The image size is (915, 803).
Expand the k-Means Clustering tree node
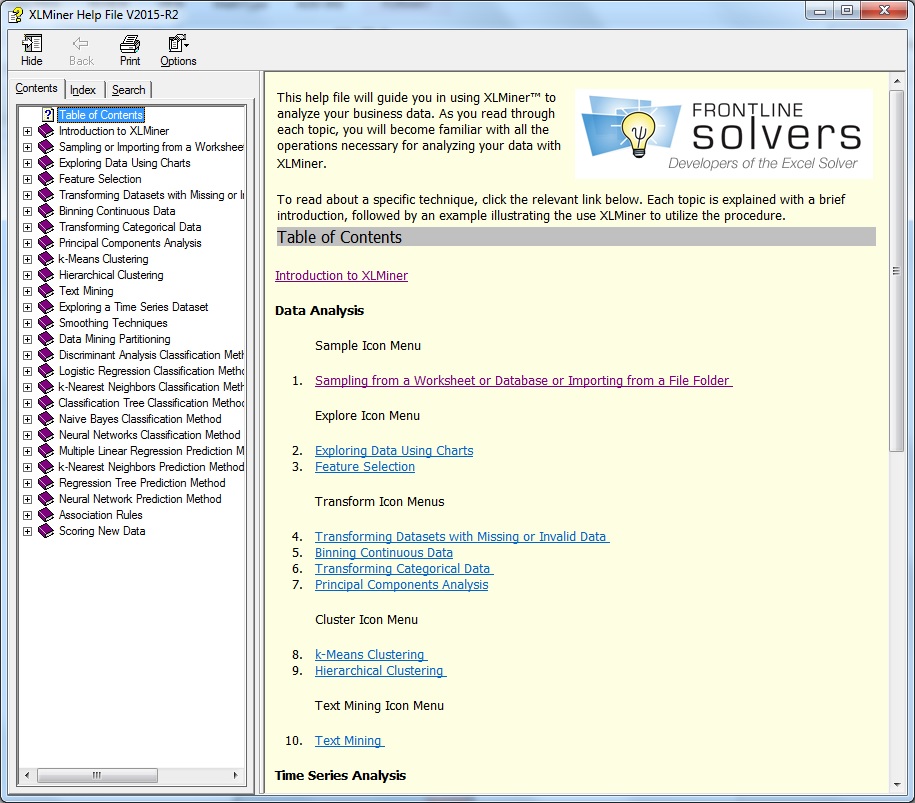pyautogui.click(x=27, y=259)
